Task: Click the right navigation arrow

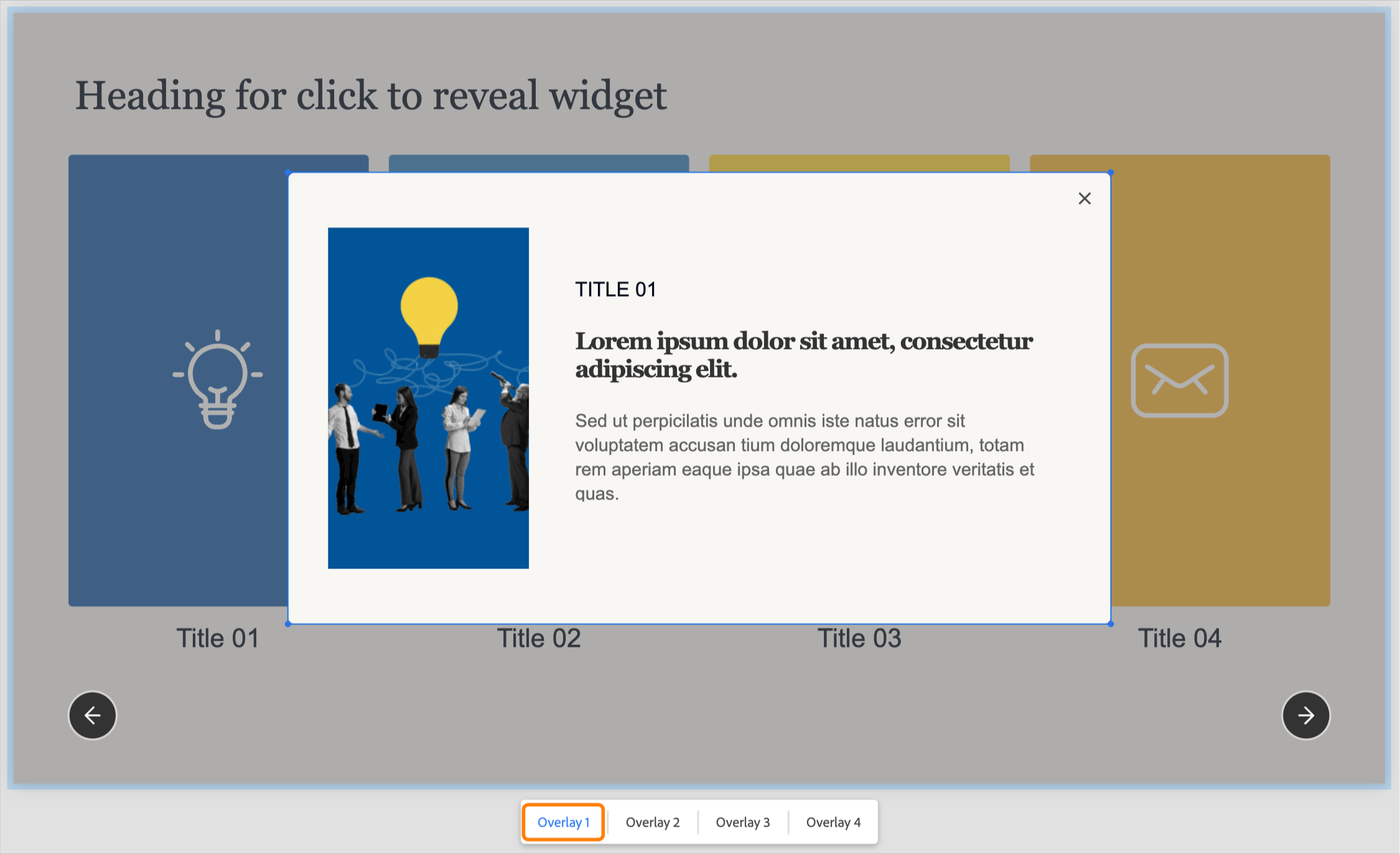Action: (1306, 716)
